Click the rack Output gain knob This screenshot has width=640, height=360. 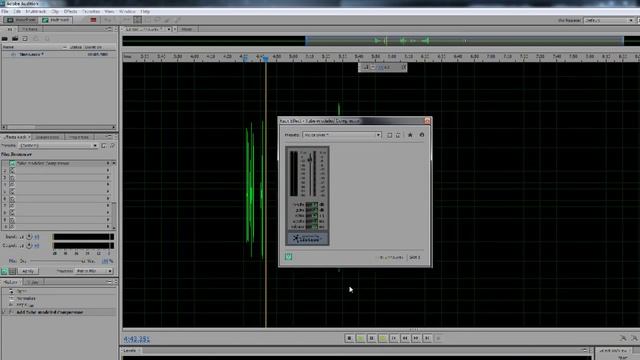[x=29, y=246]
